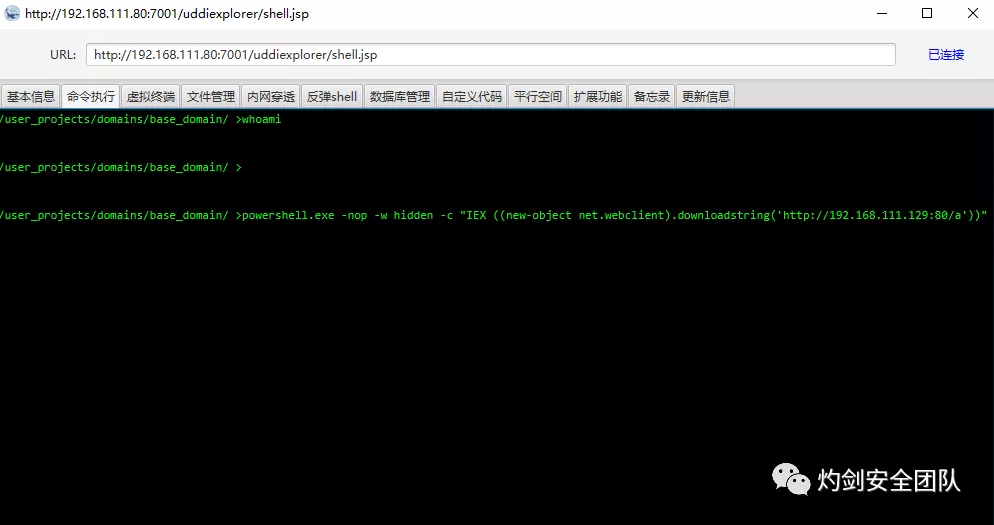Go to the 内网穿透 tab
The image size is (994, 525).
(271, 96)
